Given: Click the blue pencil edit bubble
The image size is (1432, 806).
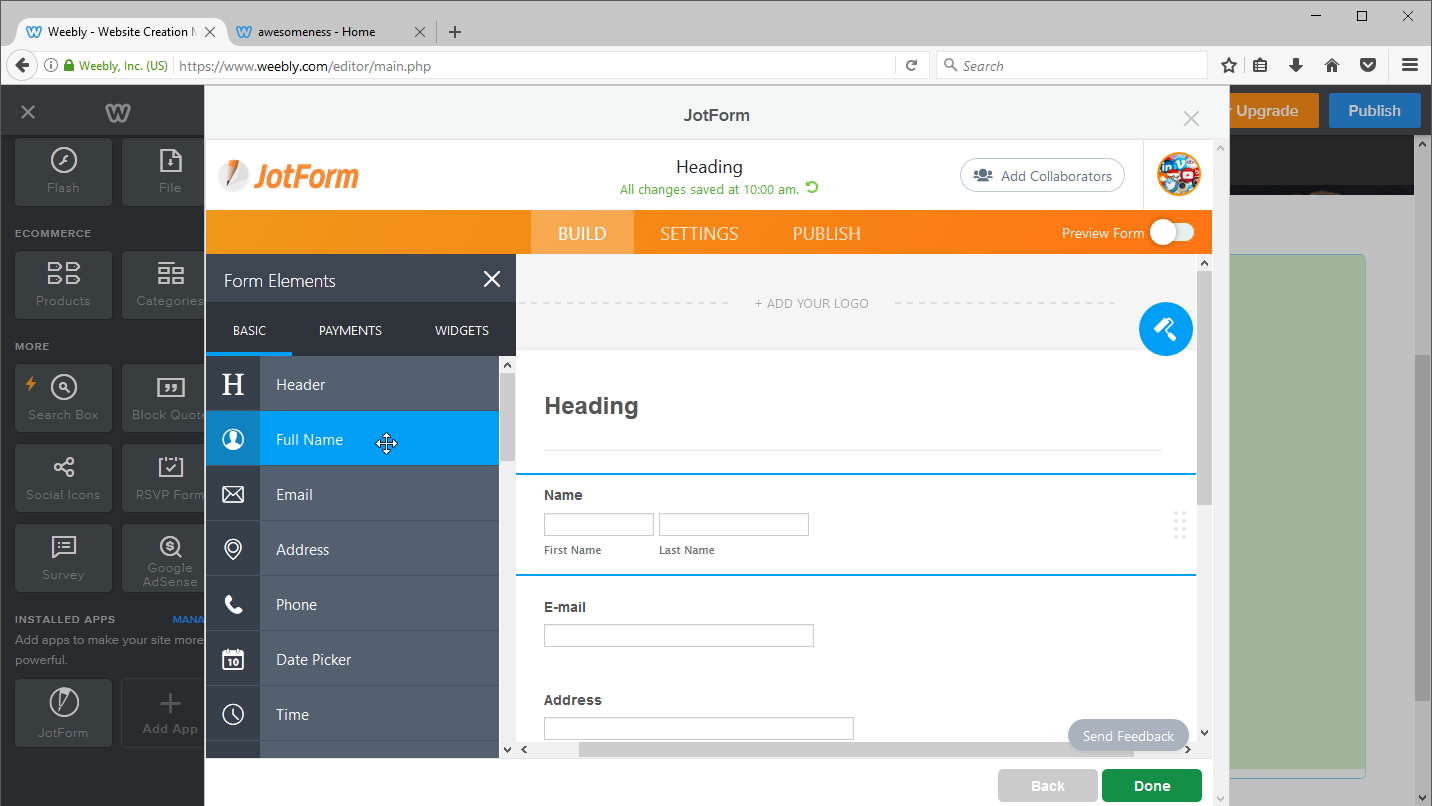Looking at the screenshot, I should tap(1165, 328).
